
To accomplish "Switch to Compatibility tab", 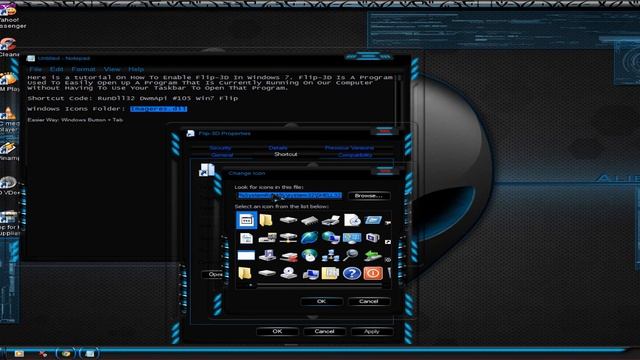I will [355, 155].
